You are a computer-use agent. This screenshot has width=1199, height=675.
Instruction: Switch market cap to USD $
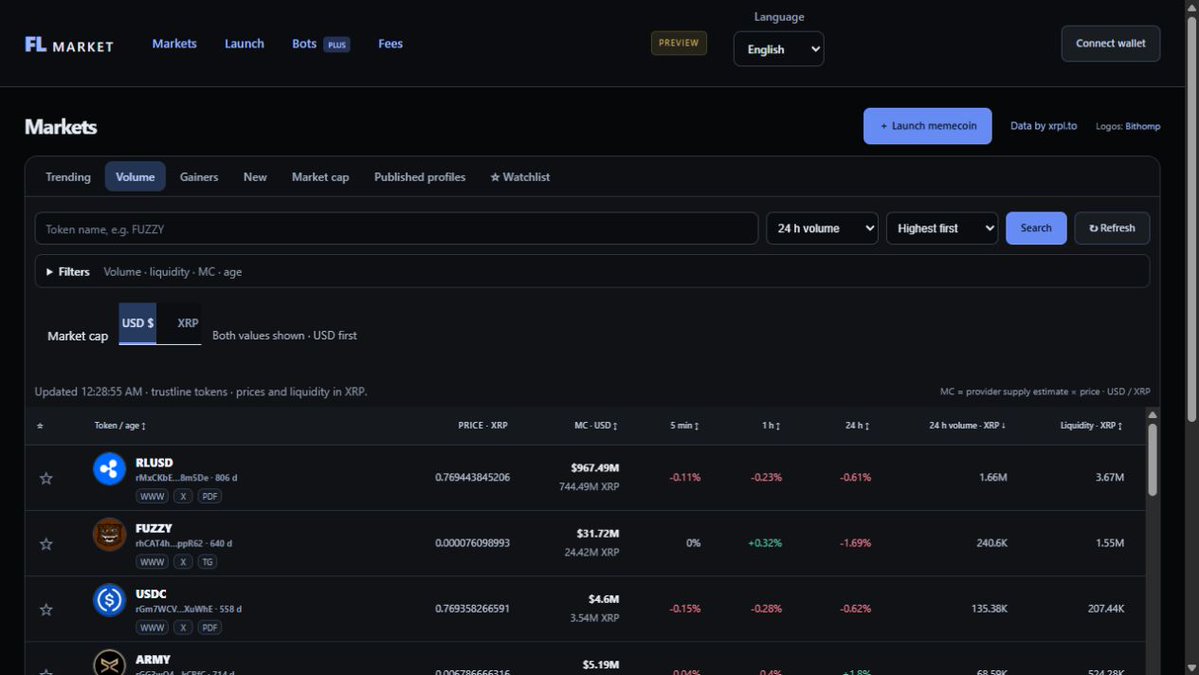click(x=138, y=323)
